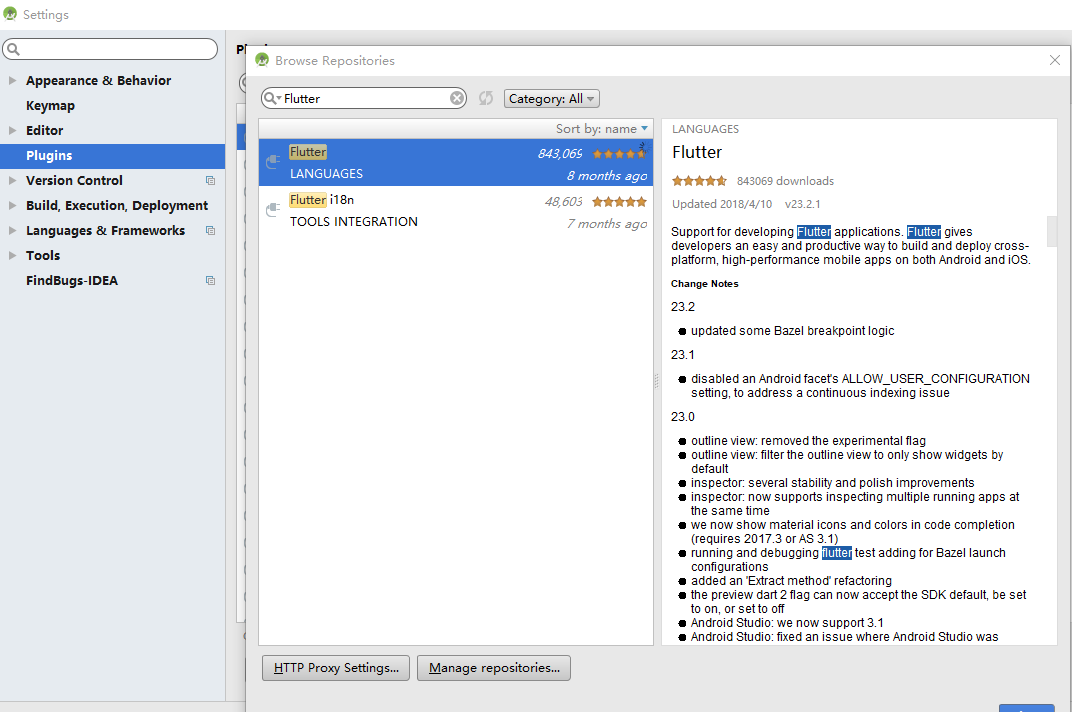The height and width of the screenshot is (712, 1072).
Task: Select the Flutter i18n plugin row
Action: (456, 210)
